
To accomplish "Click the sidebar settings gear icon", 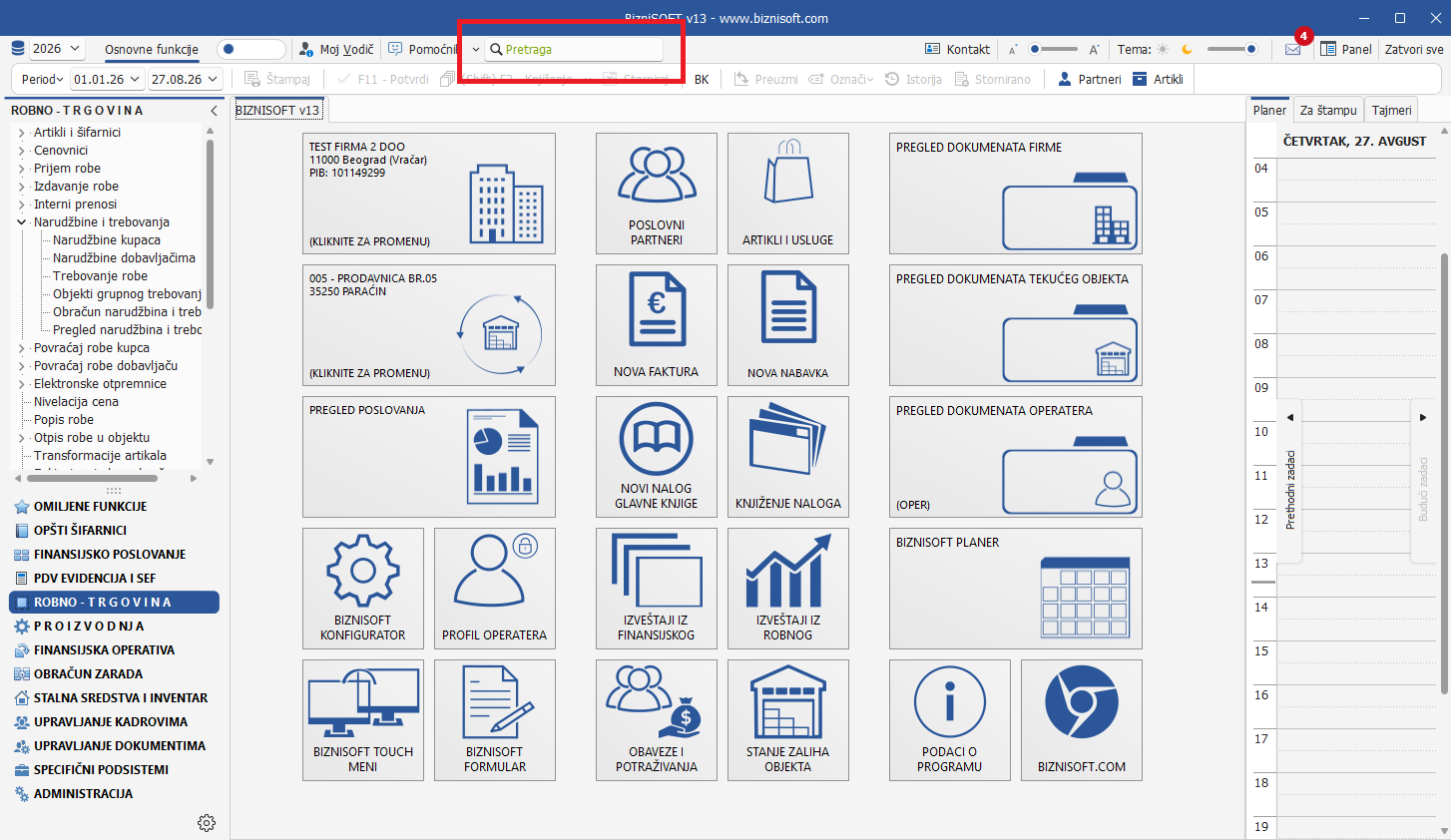I will (x=207, y=823).
